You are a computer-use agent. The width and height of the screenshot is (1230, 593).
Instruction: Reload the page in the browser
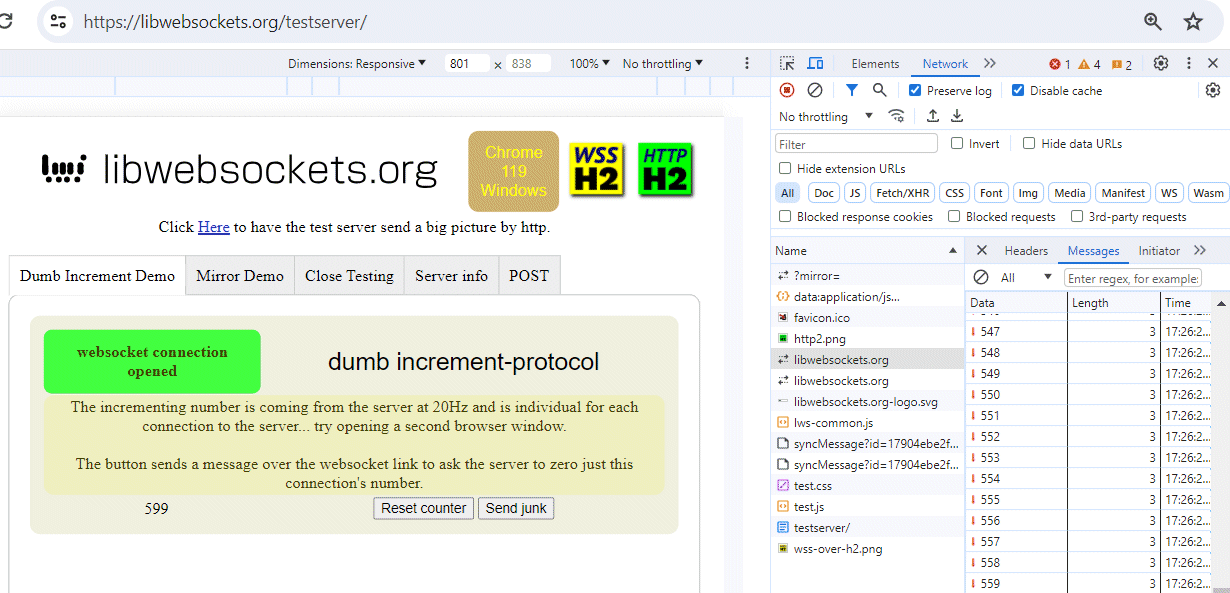tap(6, 21)
